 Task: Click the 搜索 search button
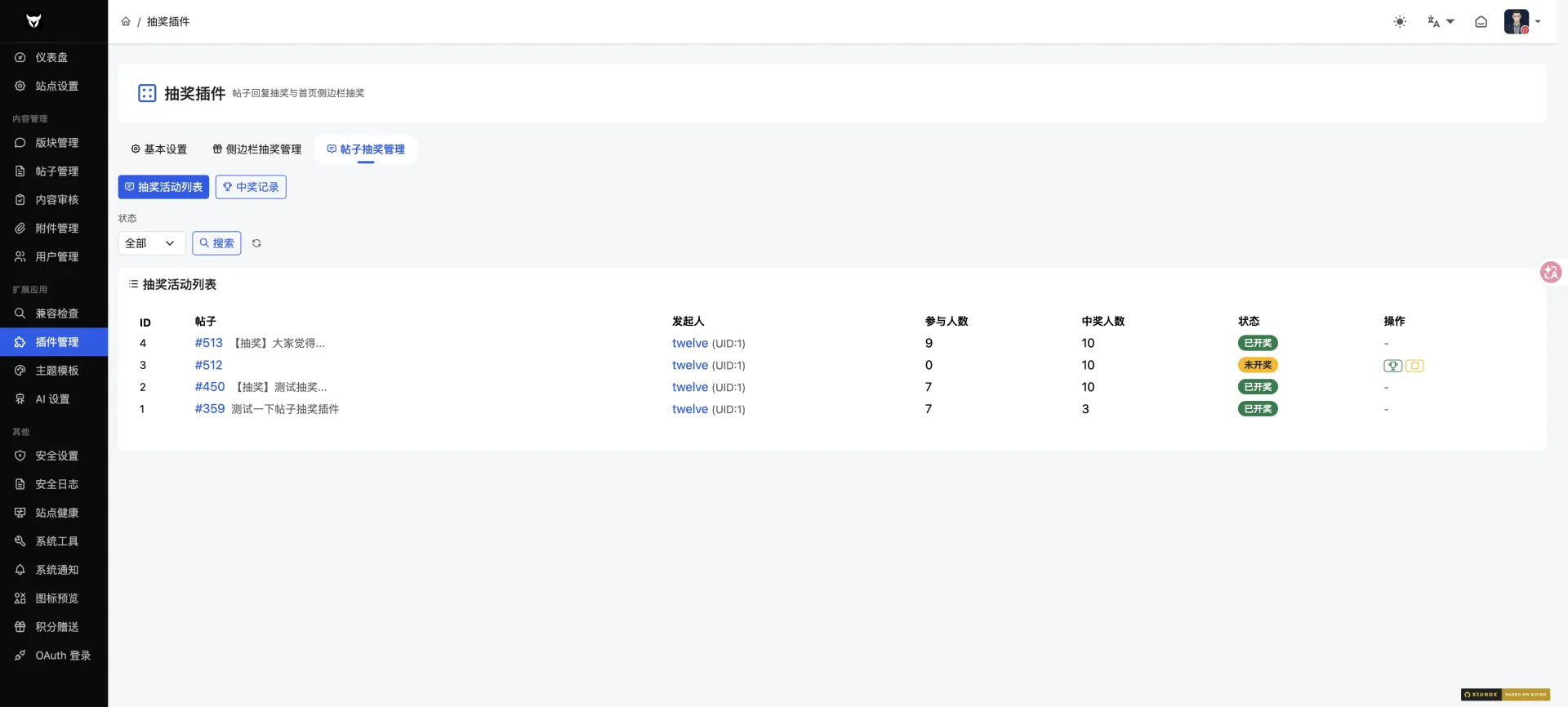[216, 243]
